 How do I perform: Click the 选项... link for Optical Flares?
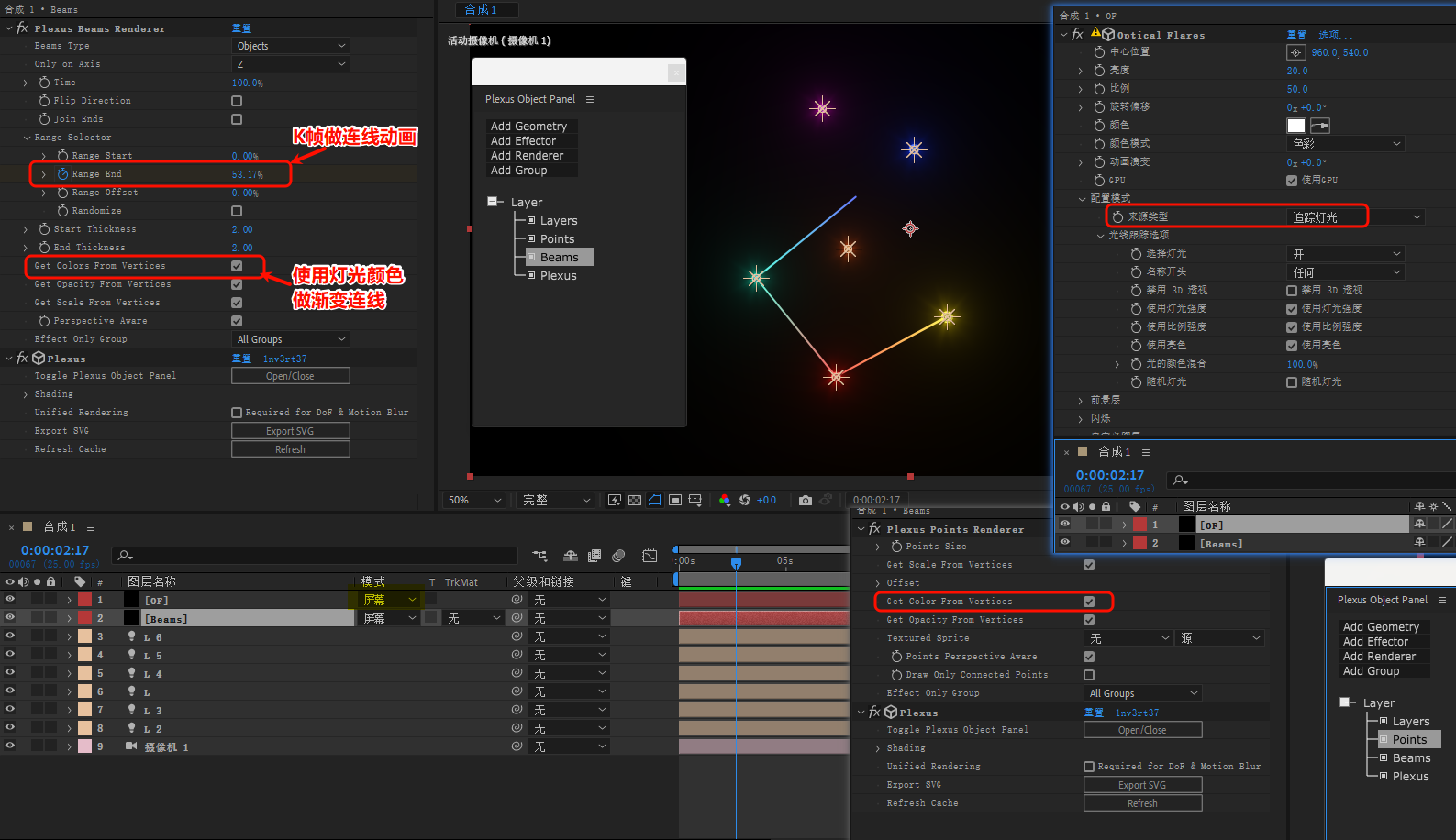tap(1335, 35)
